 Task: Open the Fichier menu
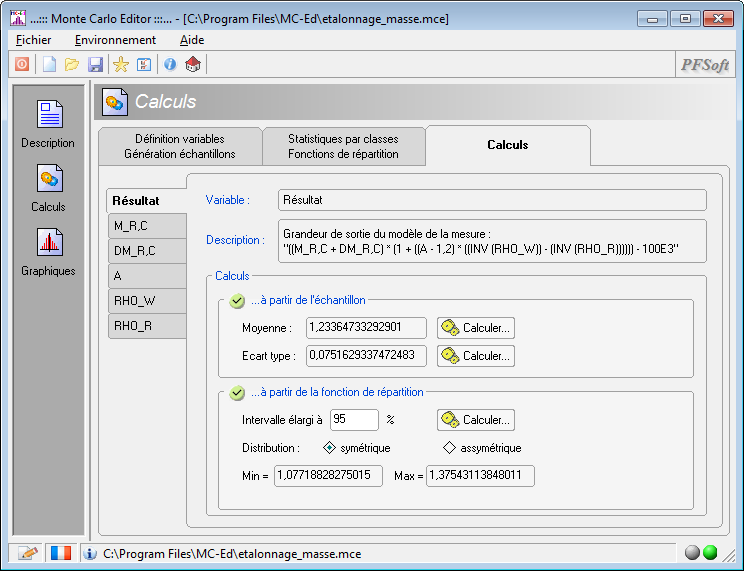tap(33, 40)
